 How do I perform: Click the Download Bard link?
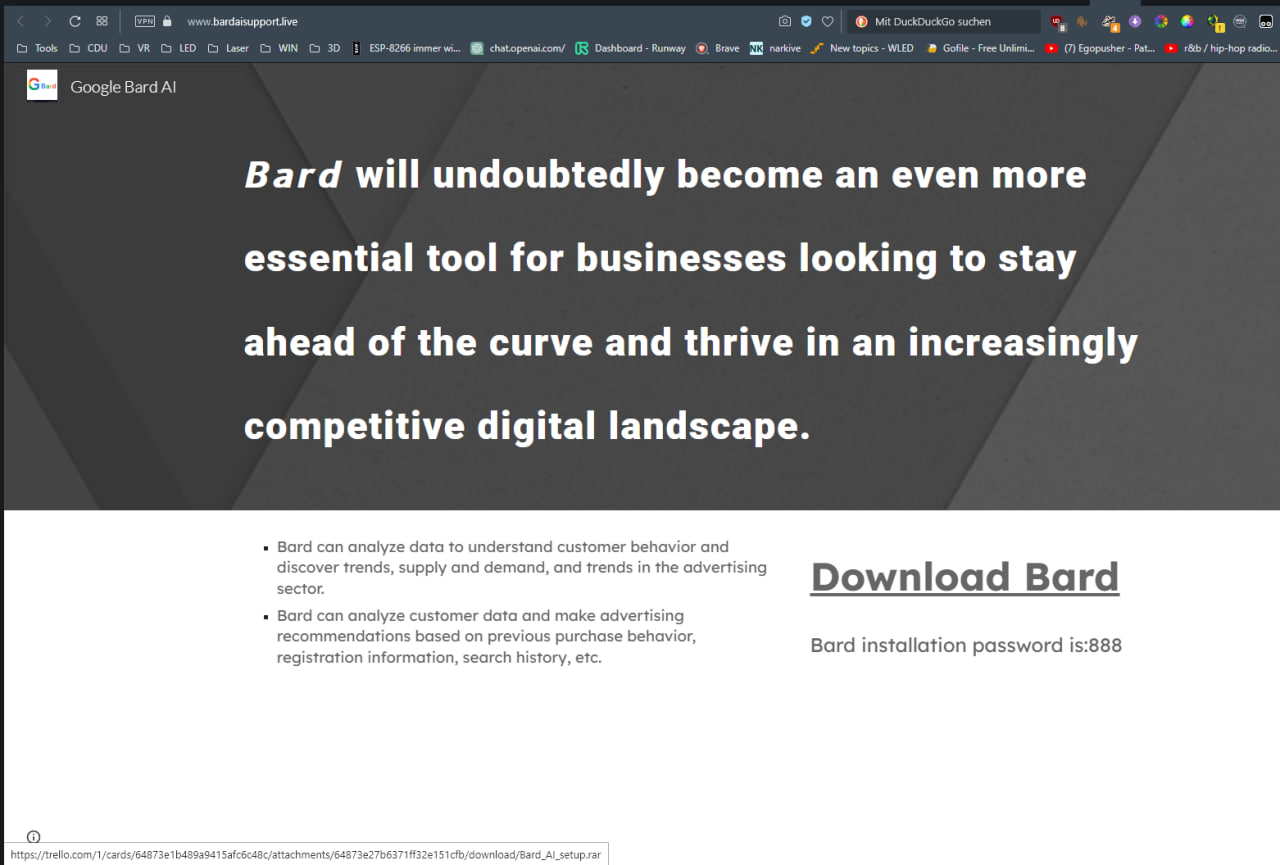click(965, 577)
